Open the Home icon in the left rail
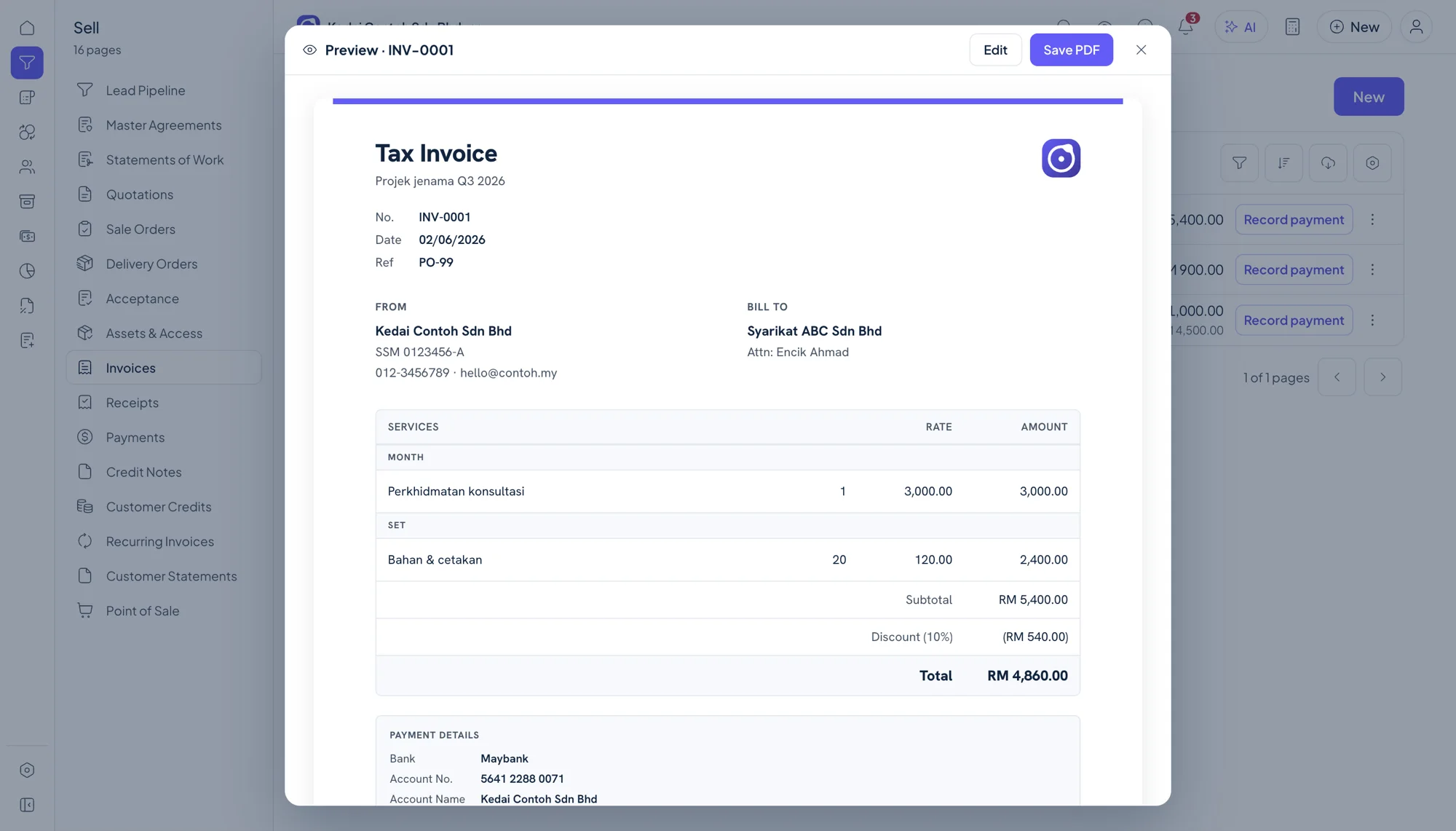Image resolution: width=1456 pixels, height=831 pixels. (27, 28)
